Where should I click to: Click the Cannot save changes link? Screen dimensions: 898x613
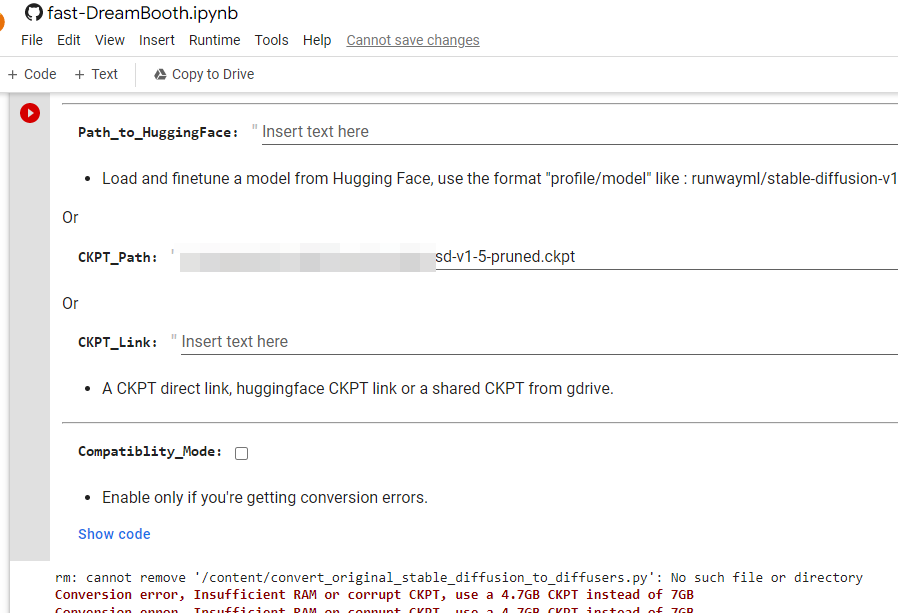pos(412,40)
